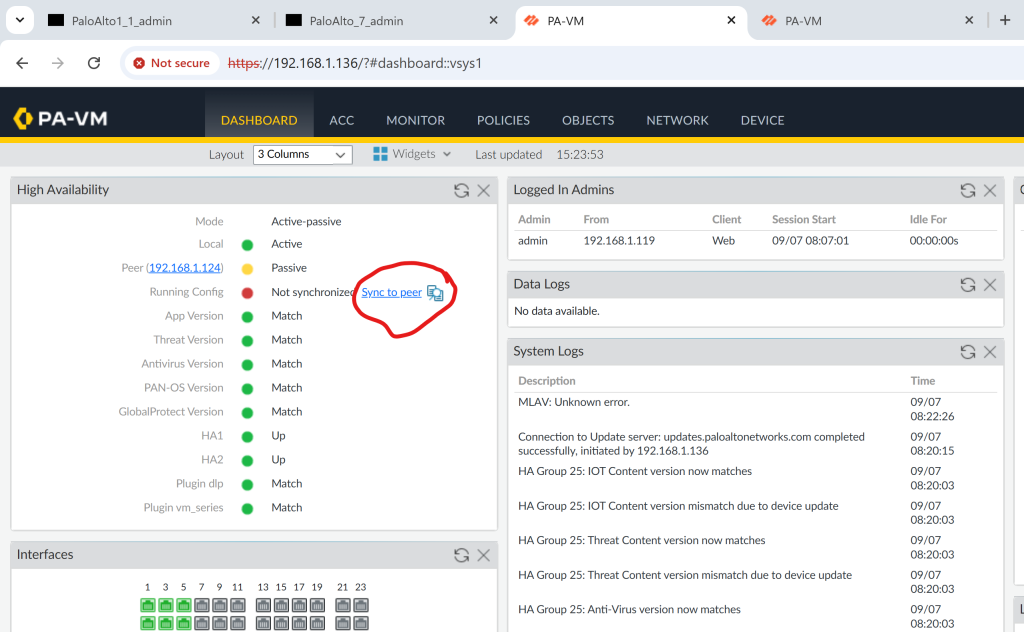
Task: Open the OBJECTS tab
Action: pyautogui.click(x=588, y=121)
